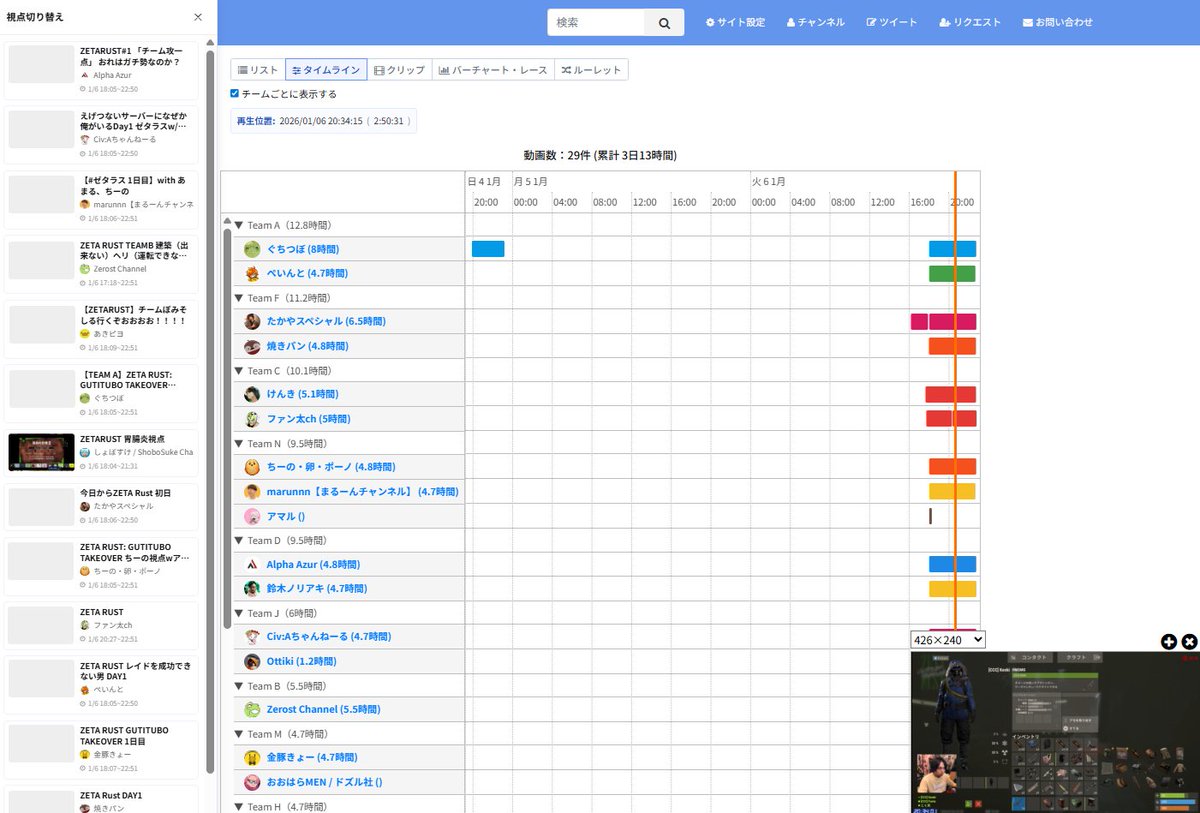Click ぐちつぼ's earlier blue stream bar
Viewport: 1200px width, 813px height.
[x=488, y=249]
